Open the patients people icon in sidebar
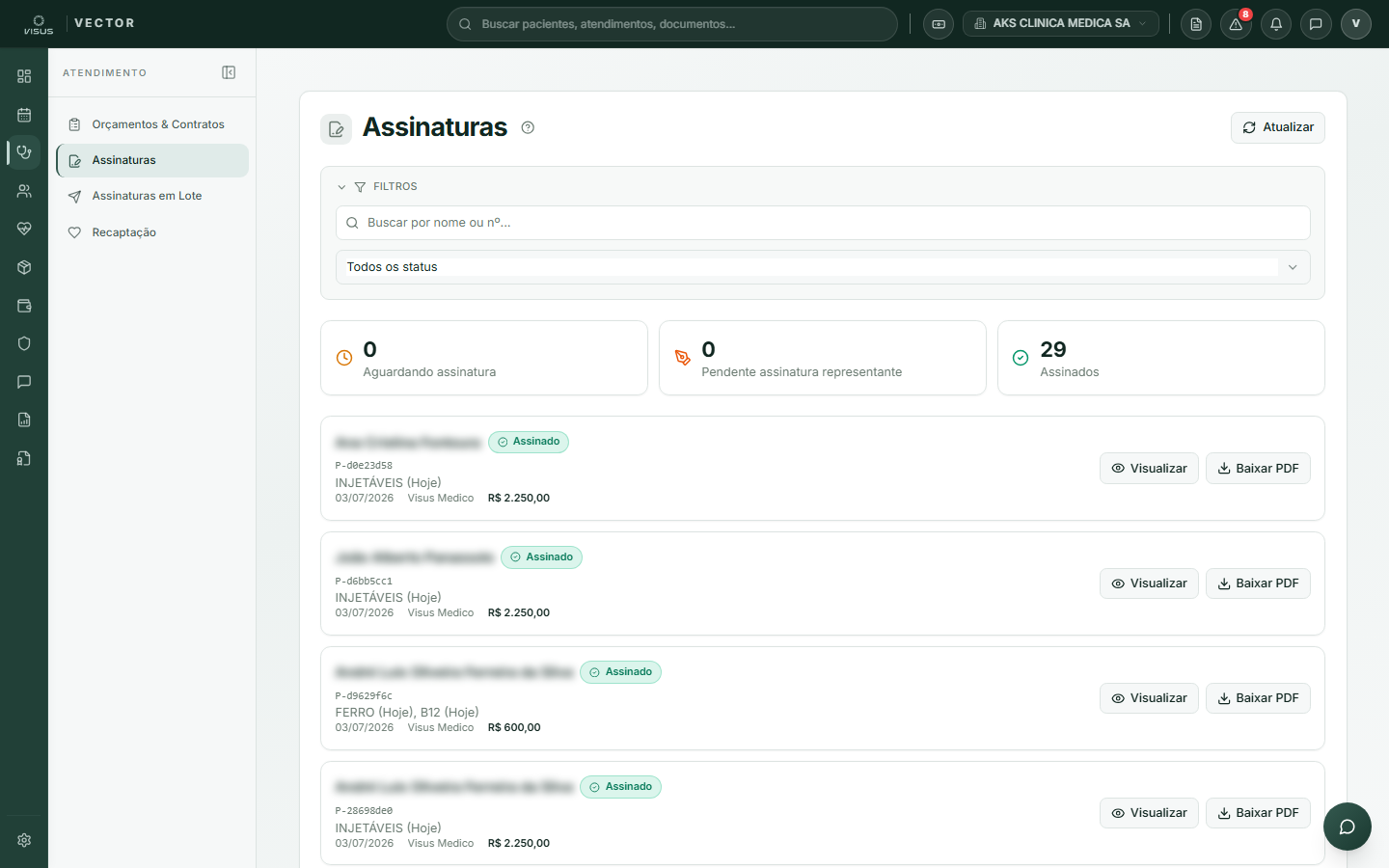Screen dimensions: 1389x868 point(24,191)
